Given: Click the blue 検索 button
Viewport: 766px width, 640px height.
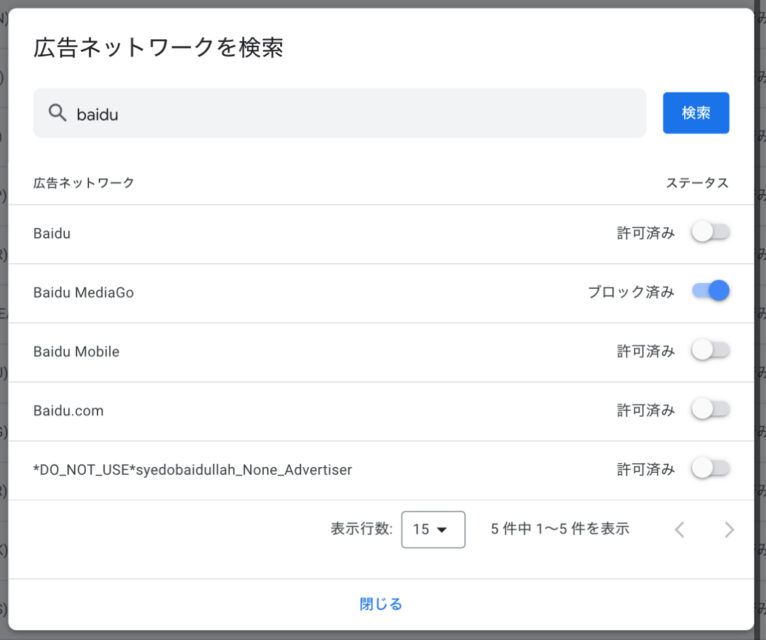Looking at the screenshot, I should pos(696,113).
